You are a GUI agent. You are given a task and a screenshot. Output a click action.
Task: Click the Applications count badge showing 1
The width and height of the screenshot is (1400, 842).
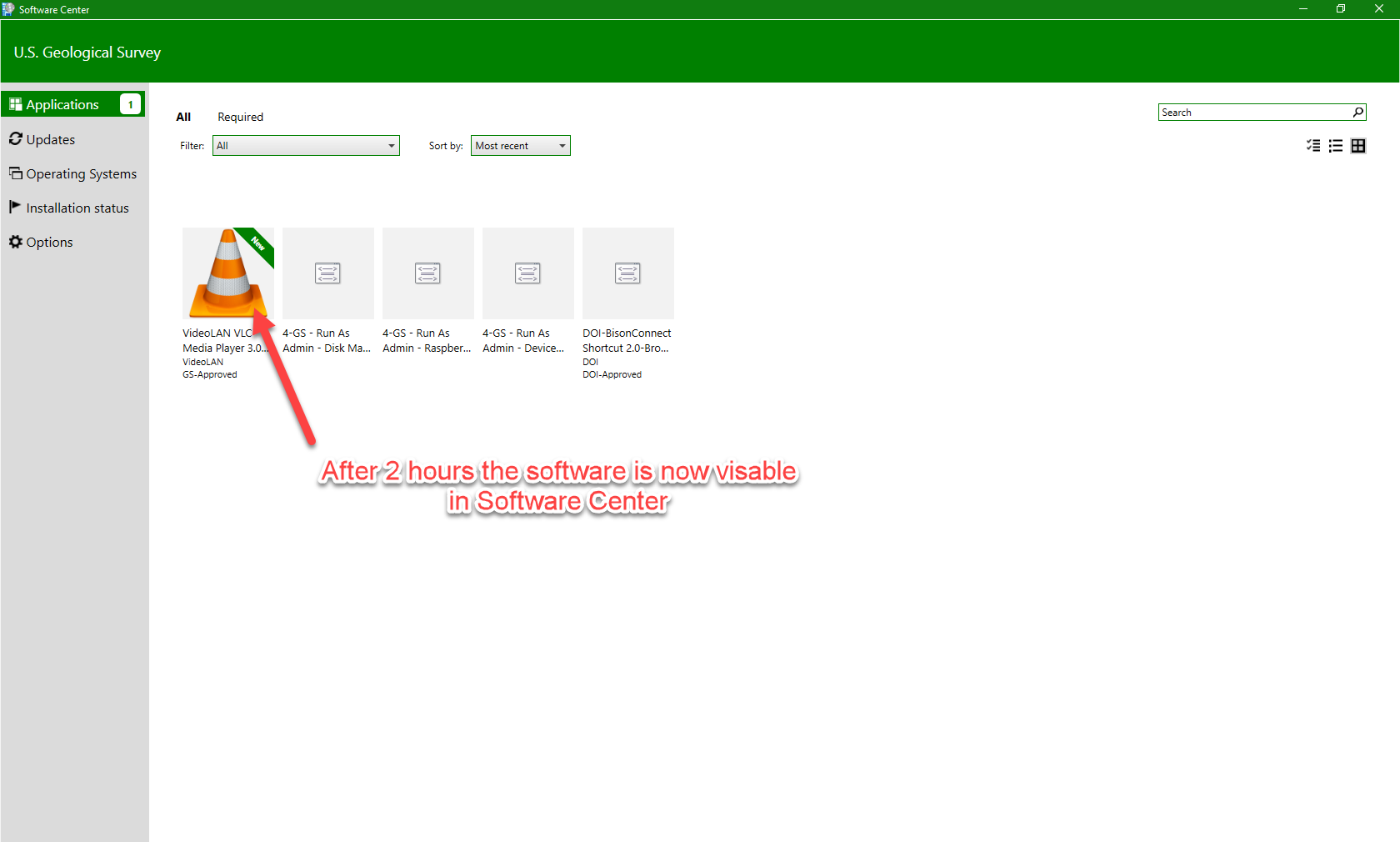tap(131, 104)
